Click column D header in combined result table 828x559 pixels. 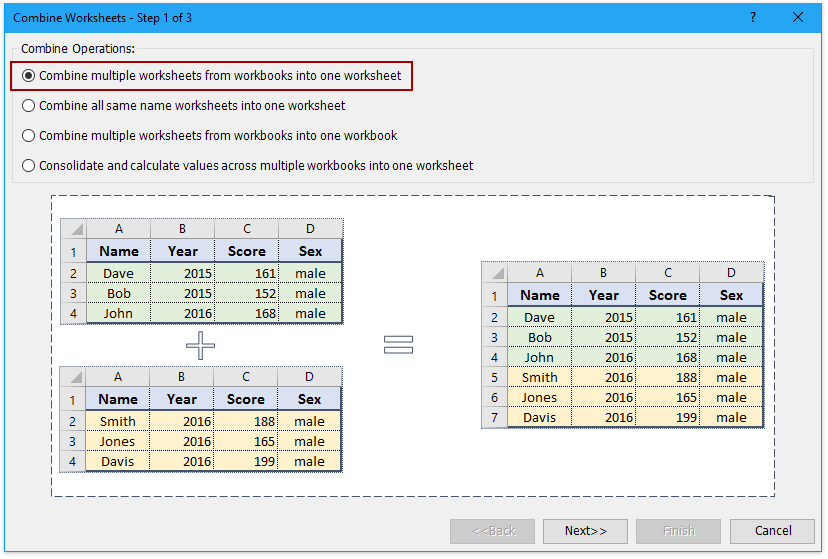coord(731,273)
